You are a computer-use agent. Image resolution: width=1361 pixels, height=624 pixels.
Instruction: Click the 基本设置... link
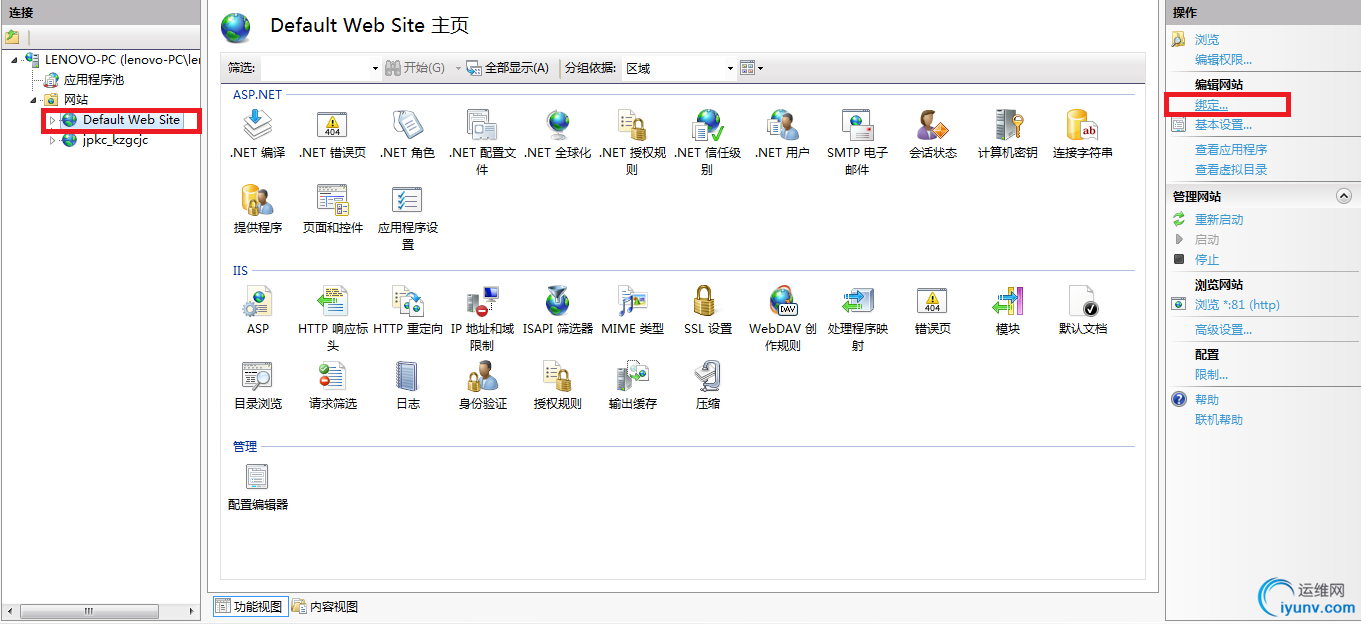coord(1223,125)
